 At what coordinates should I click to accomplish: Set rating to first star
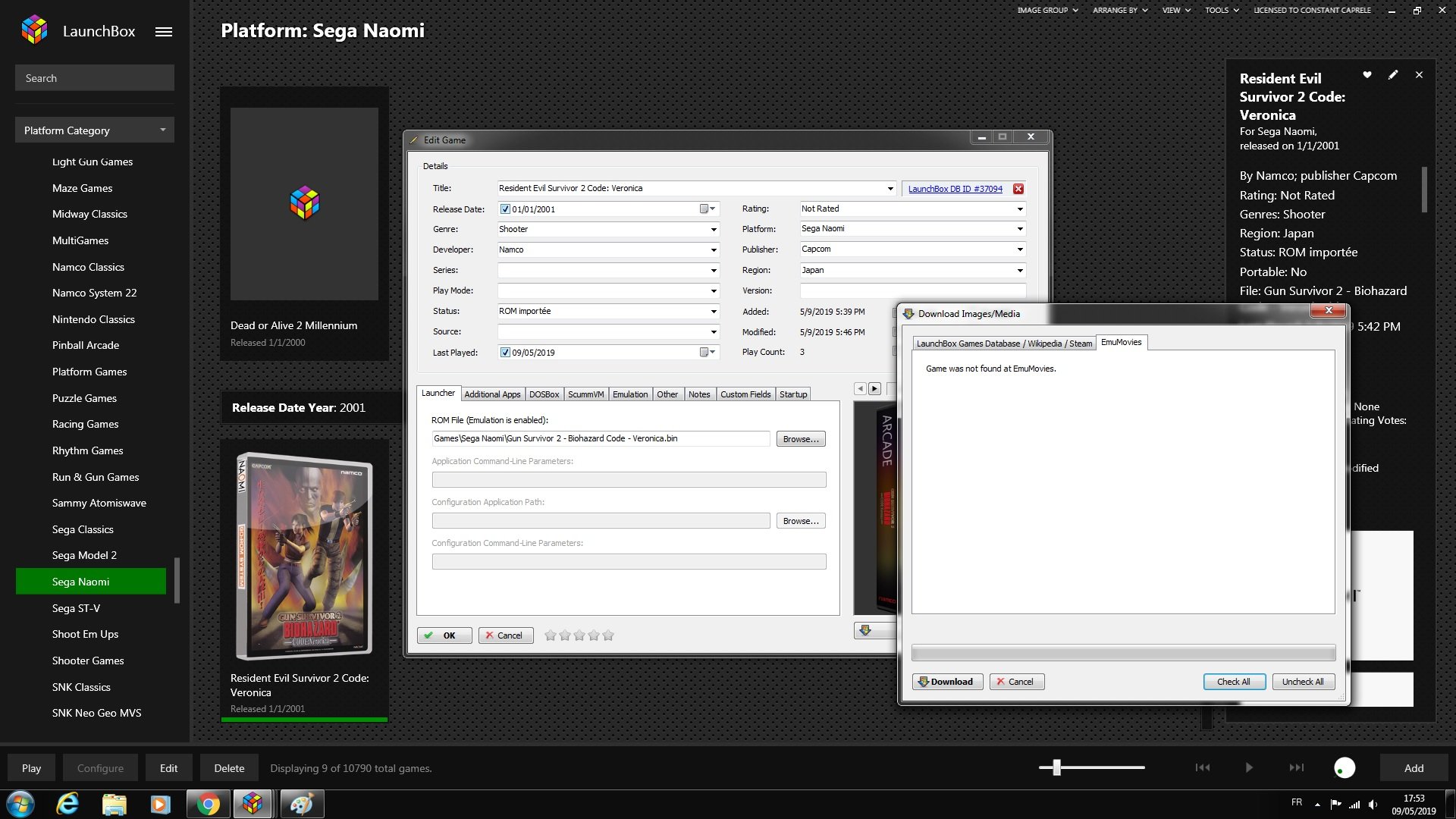pos(551,635)
